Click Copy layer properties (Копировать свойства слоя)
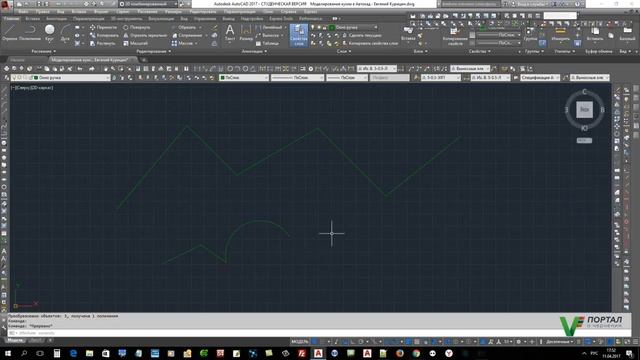The width and height of the screenshot is (640, 360). [370, 43]
